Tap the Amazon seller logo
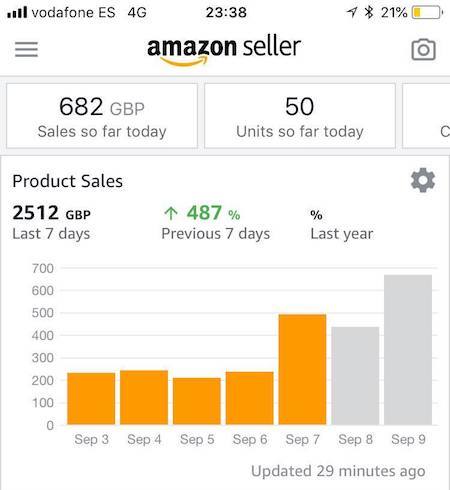 tap(224, 50)
